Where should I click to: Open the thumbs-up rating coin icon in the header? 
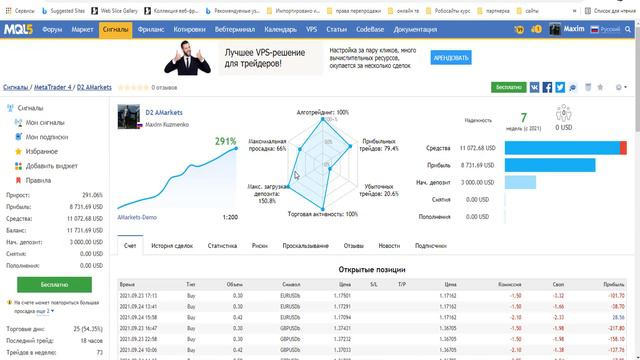536,29
